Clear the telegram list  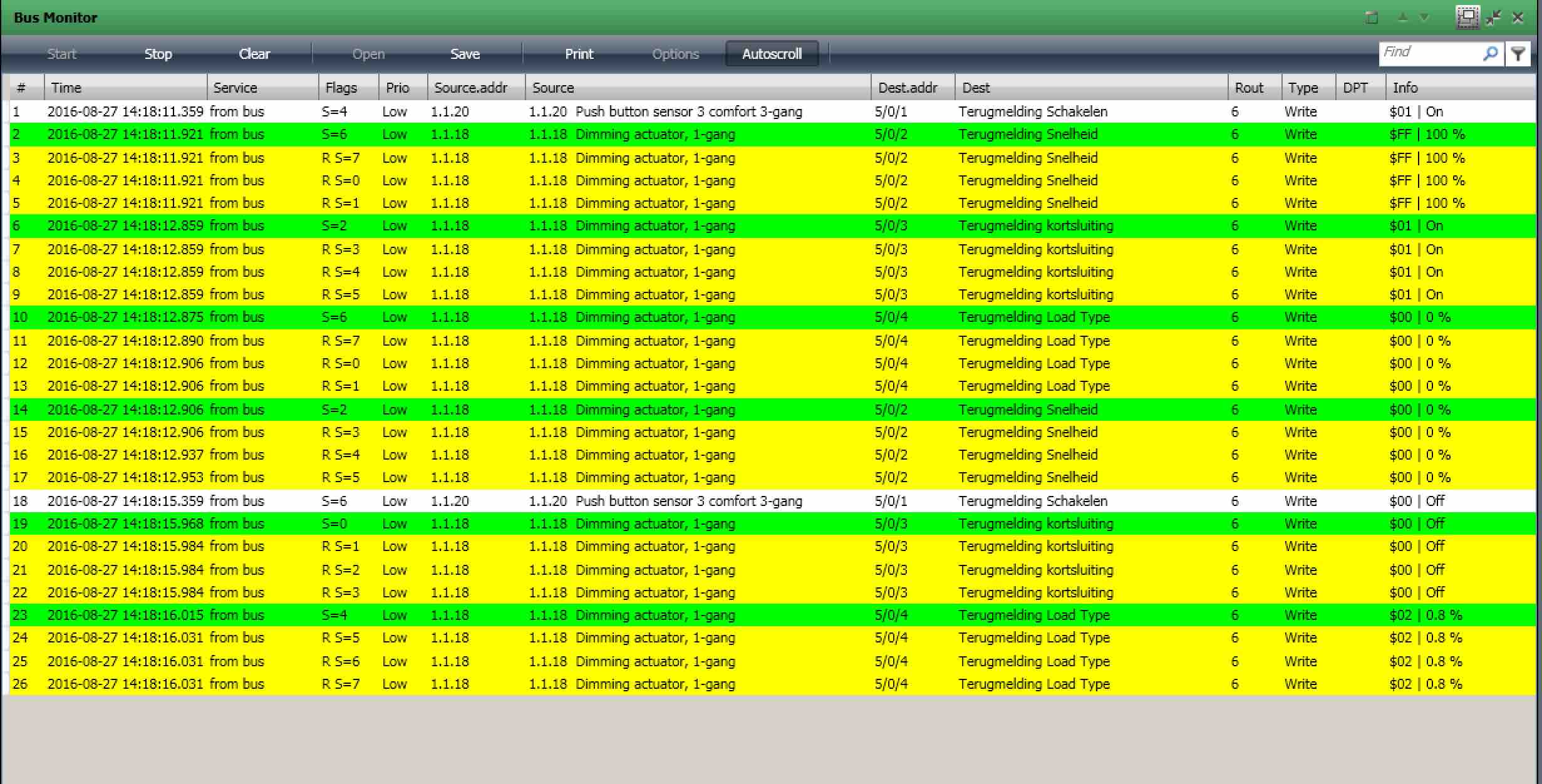(x=254, y=54)
